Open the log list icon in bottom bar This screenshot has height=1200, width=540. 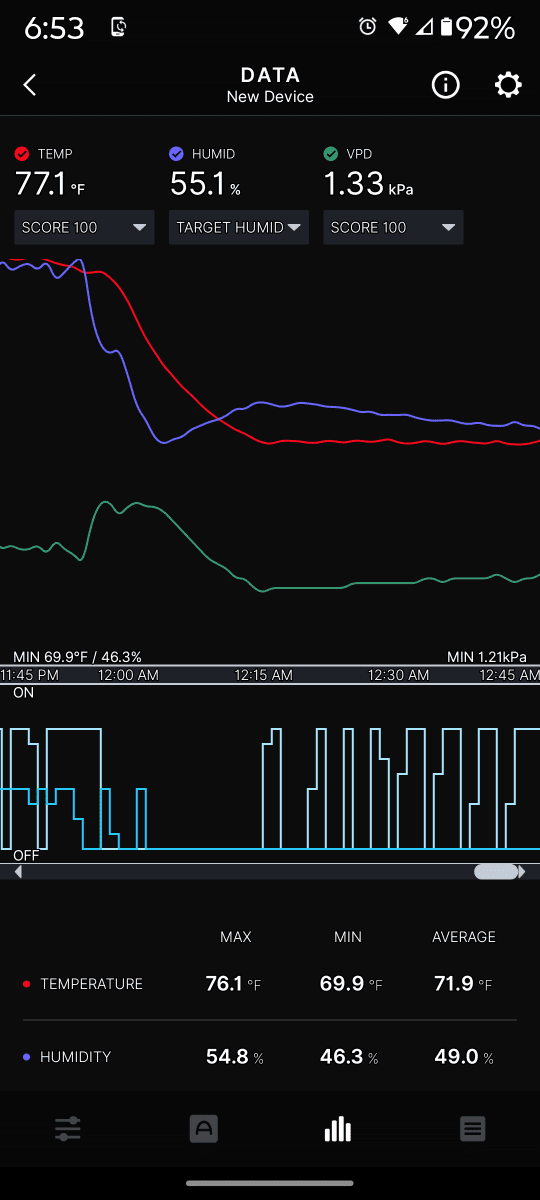pyautogui.click(x=472, y=1129)
